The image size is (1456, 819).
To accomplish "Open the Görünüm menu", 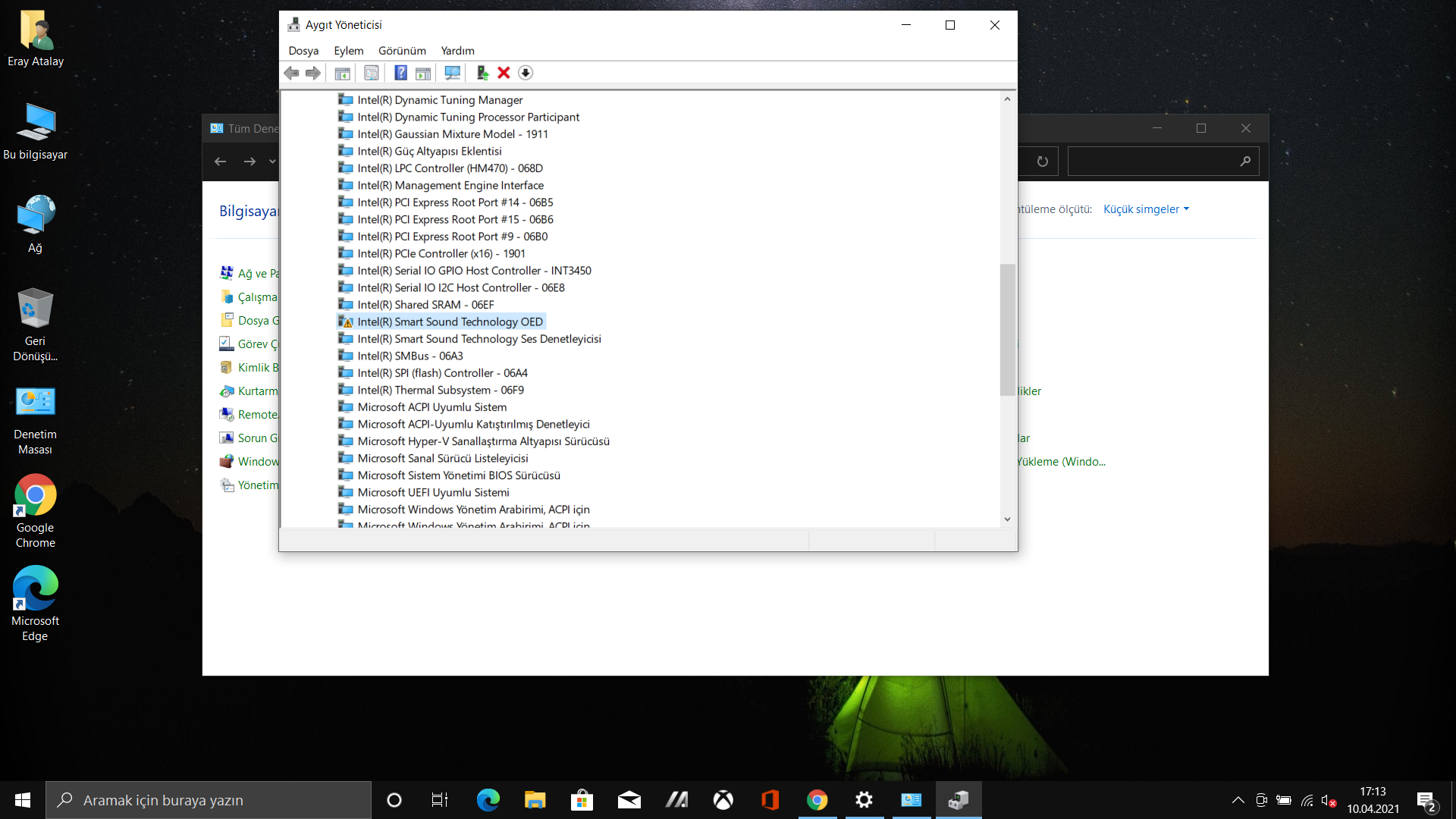I will [402, 51].
